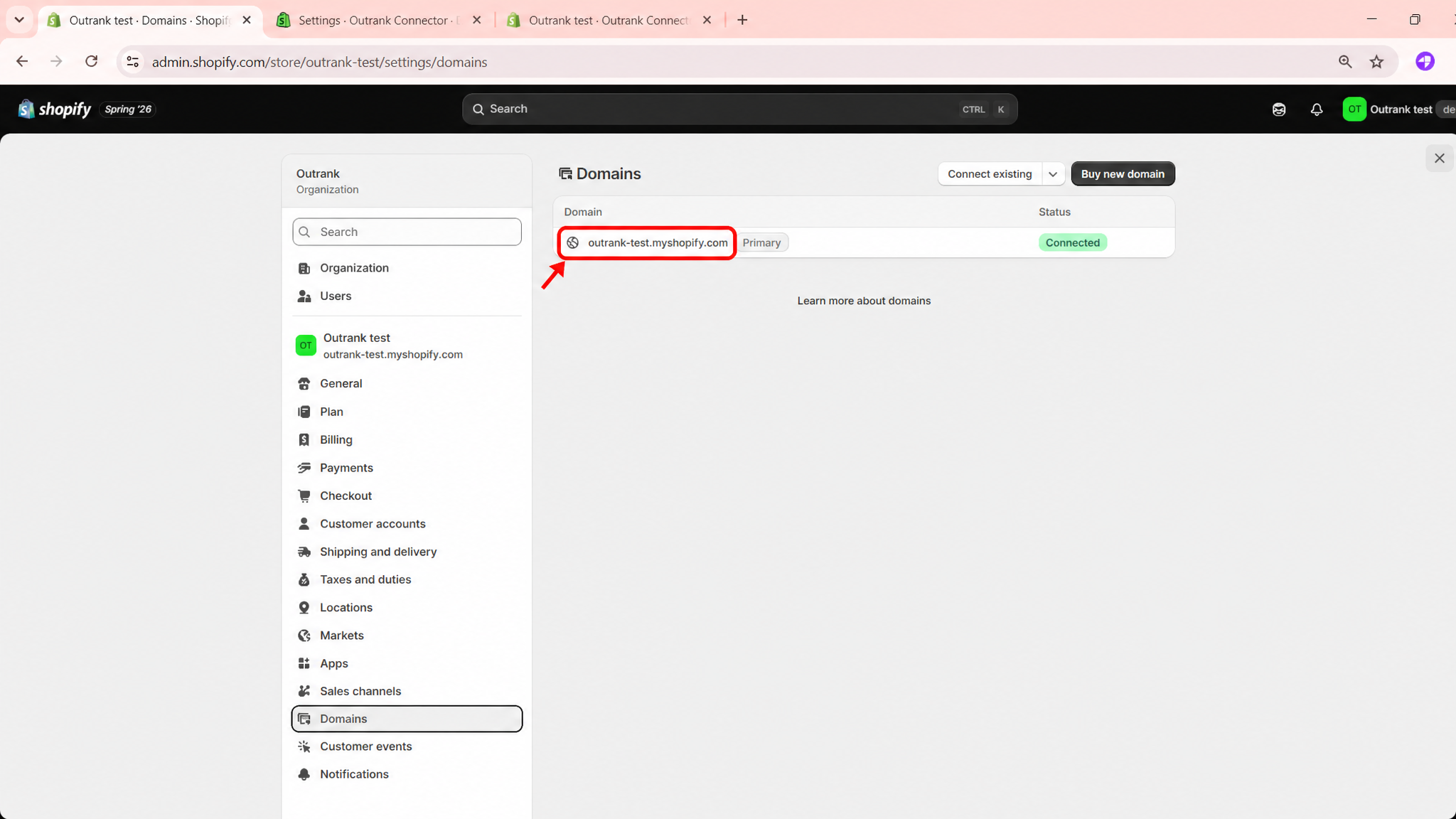
Task: Click the OT store avatar in top bar
Action: point(1354,109)
